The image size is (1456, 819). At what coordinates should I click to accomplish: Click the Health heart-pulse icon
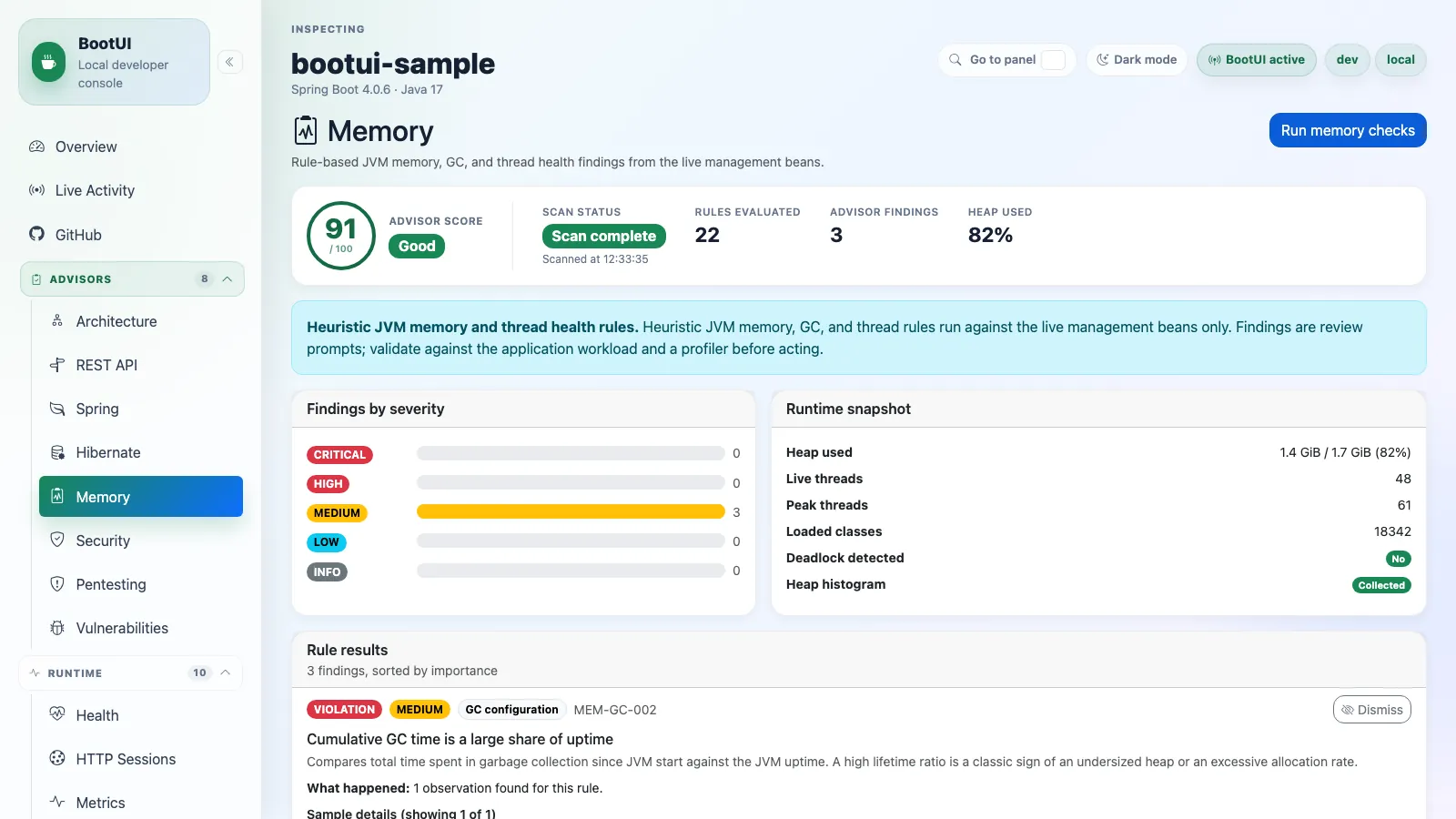(x=57, y=714)
